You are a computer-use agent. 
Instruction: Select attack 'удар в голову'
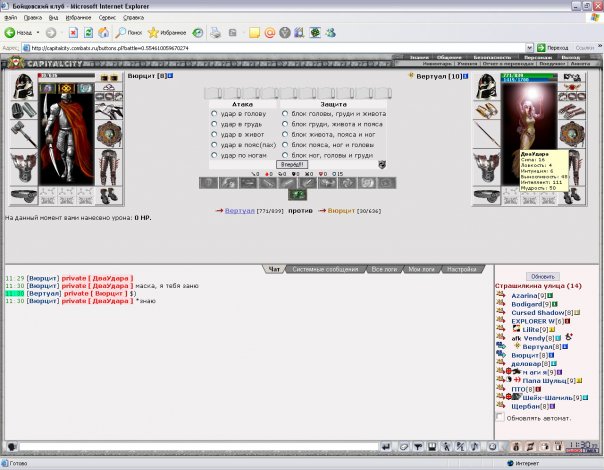click(214, 114)
